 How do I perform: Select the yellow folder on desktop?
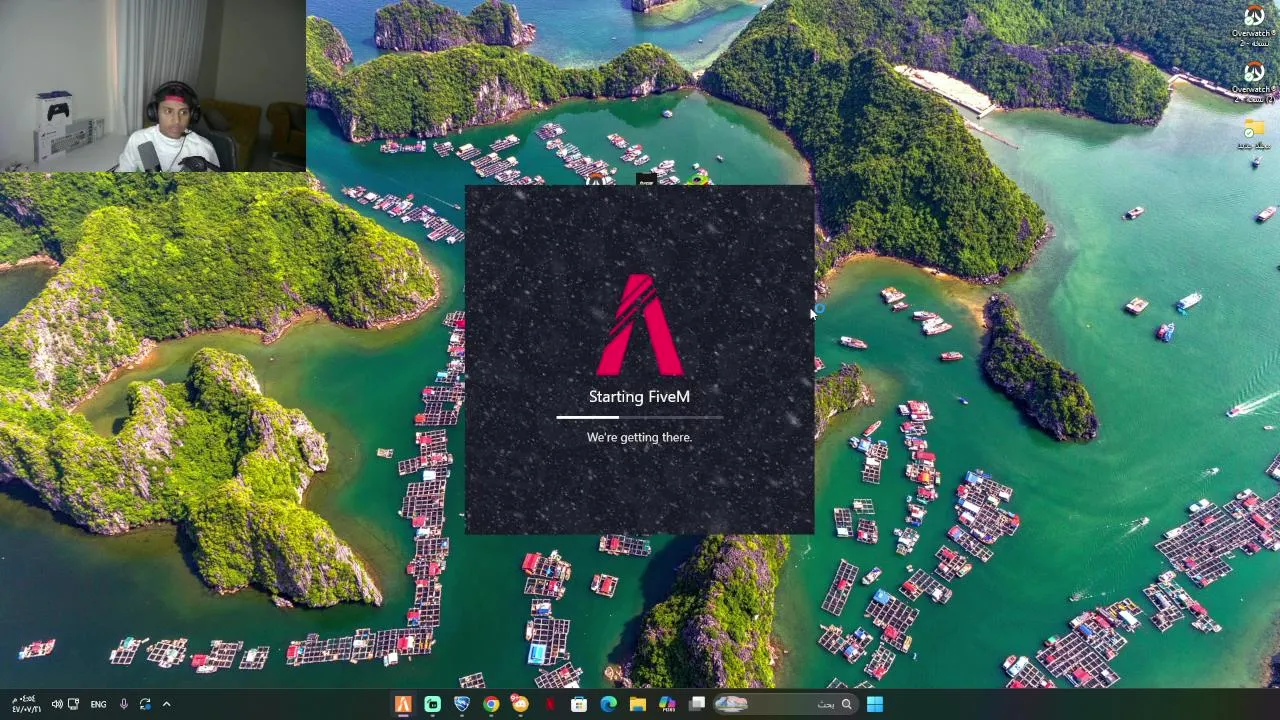pos(1254,134)
